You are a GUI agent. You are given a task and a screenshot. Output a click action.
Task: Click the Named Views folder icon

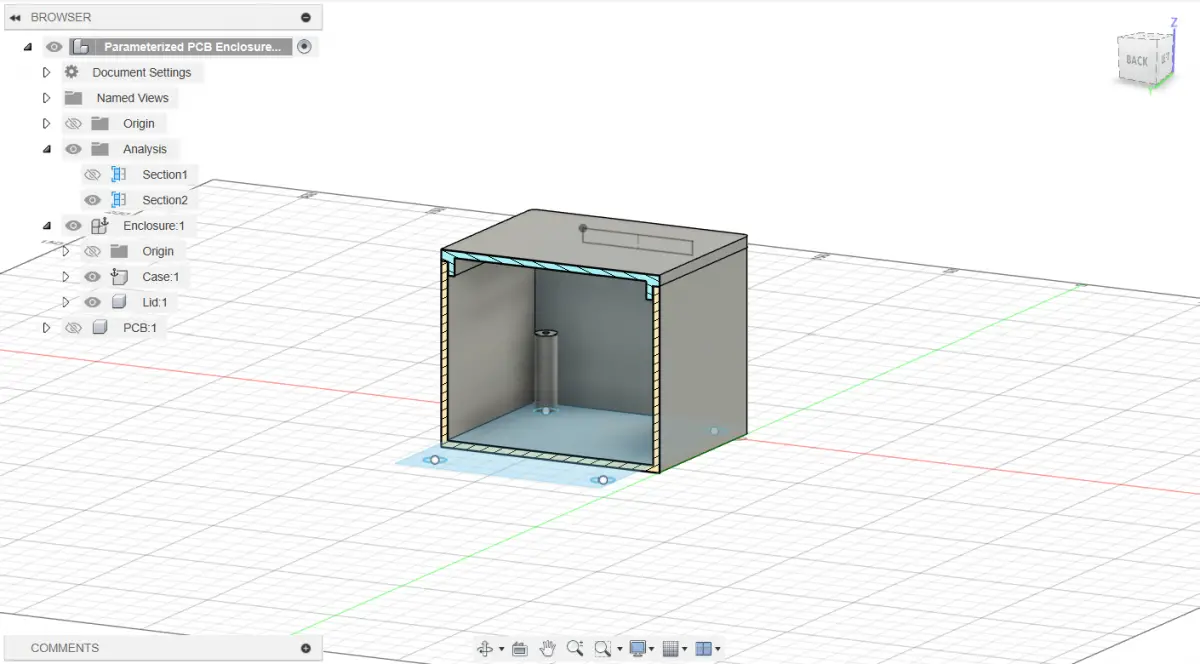pos(73,98)
